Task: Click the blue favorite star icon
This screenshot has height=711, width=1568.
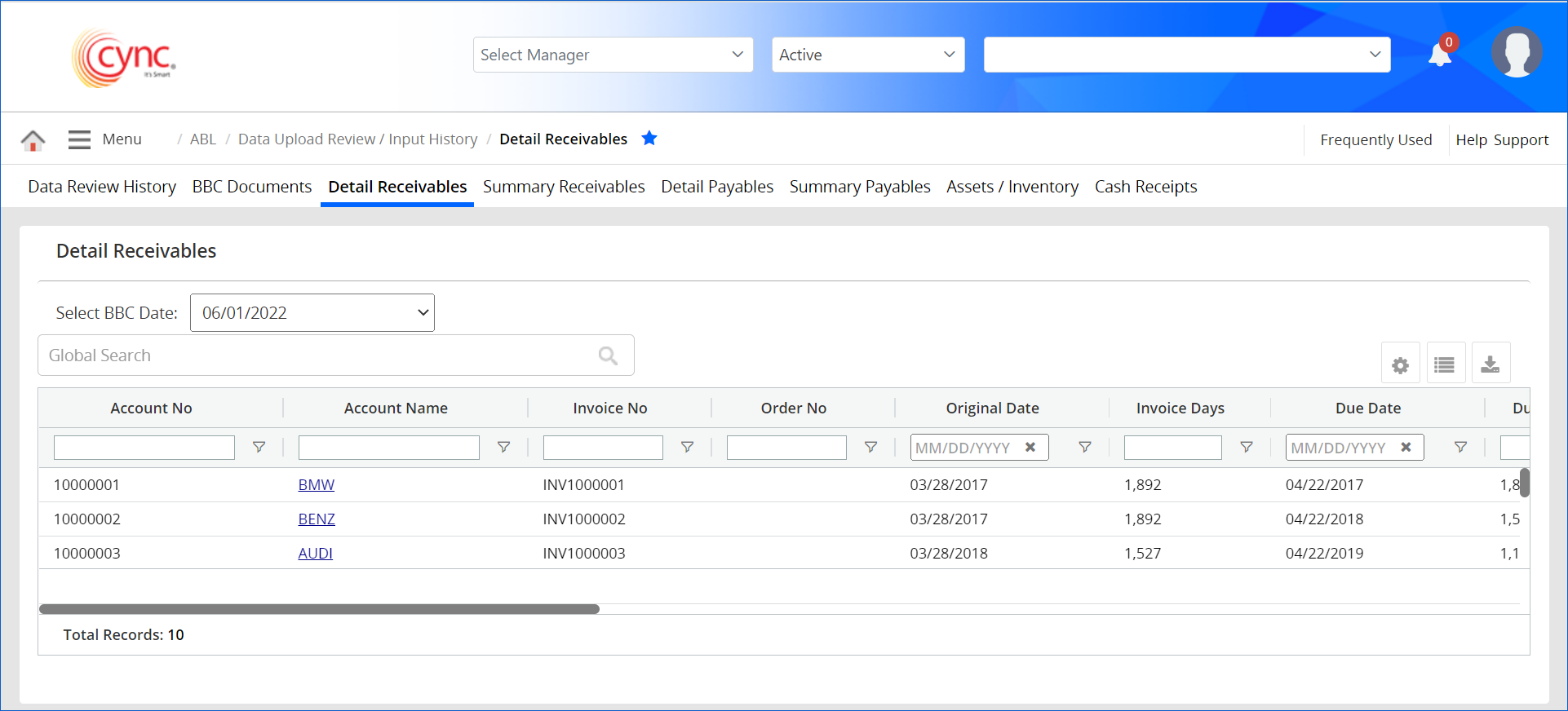Action: tap(649, 139)
